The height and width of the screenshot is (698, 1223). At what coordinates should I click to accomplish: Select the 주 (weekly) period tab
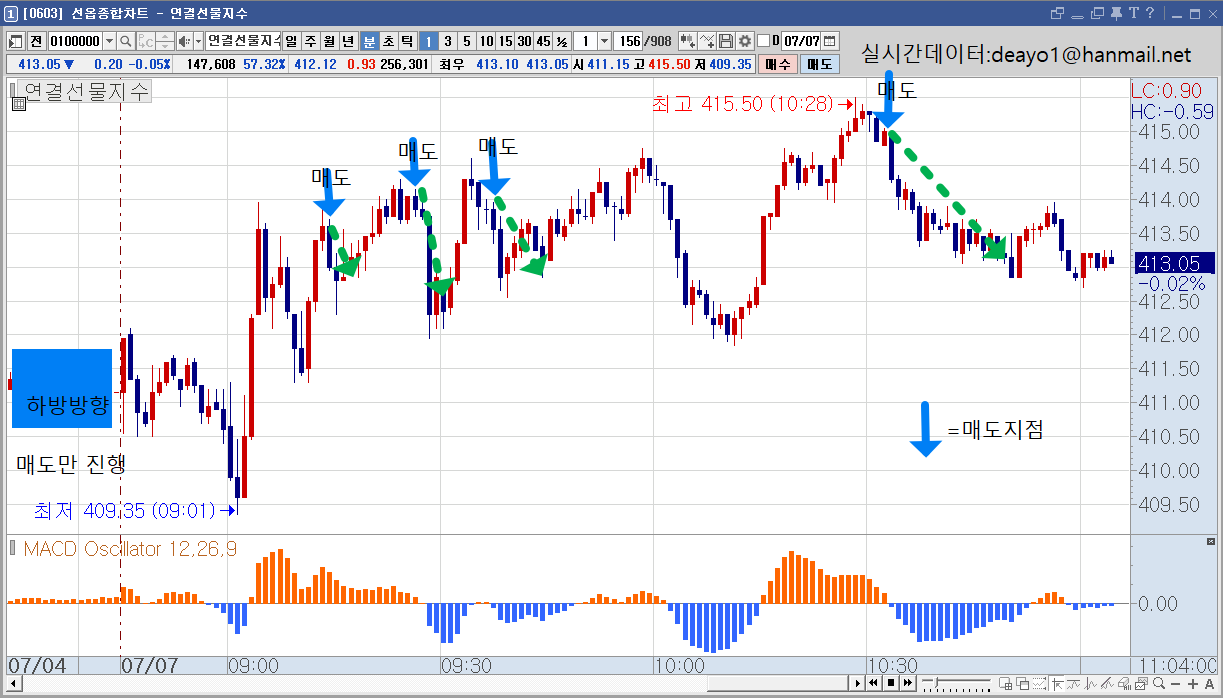click(310, 41)
